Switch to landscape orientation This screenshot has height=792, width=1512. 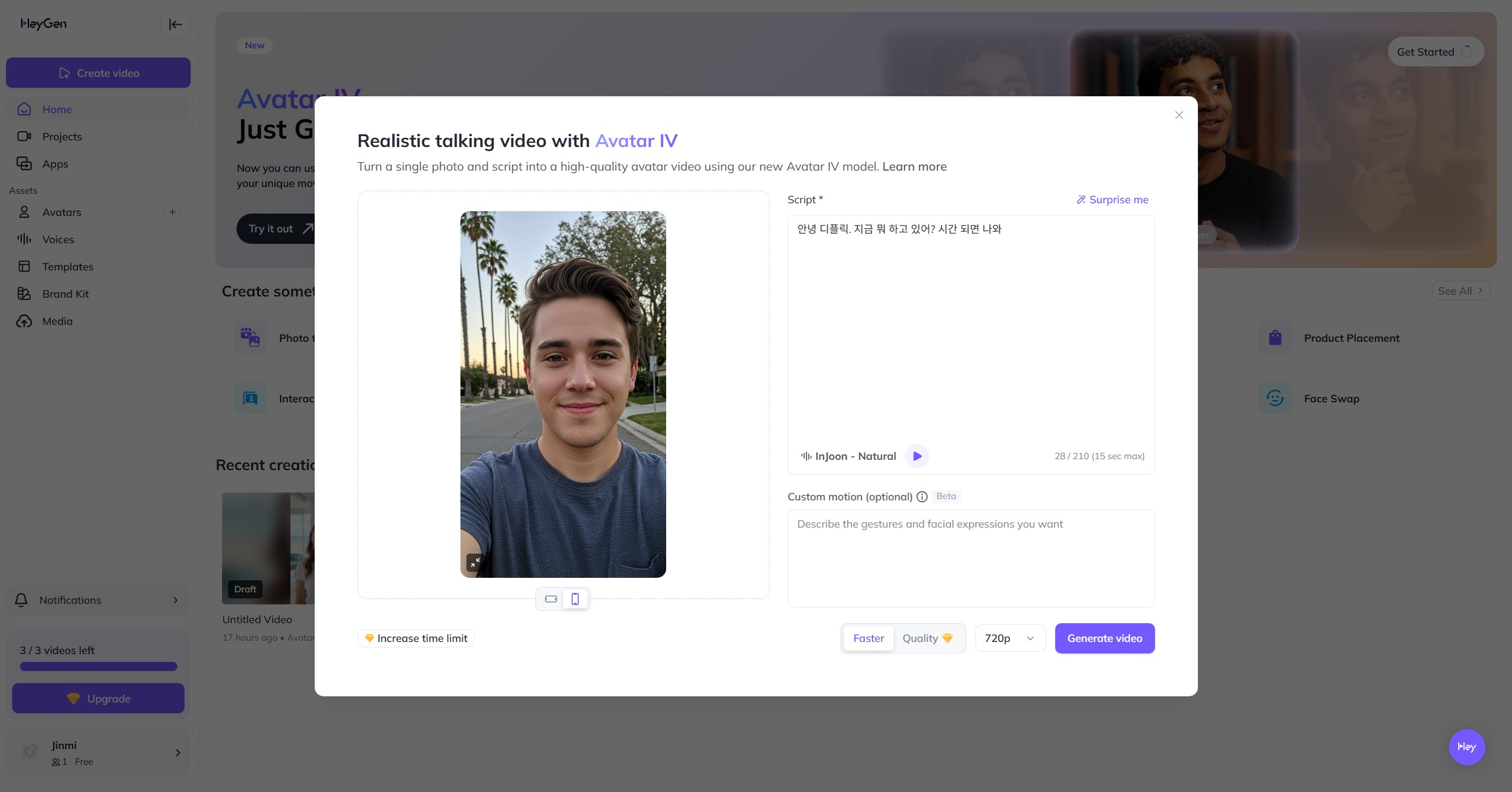click(551, 599)
